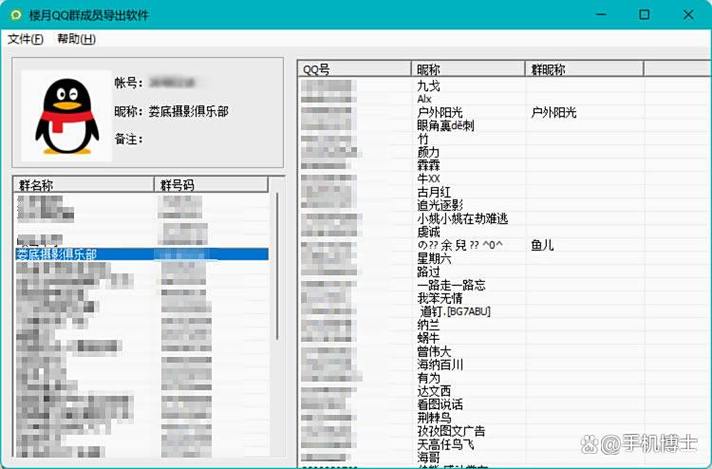712x469 pixels.
Task: Click the group list vertical scrollbar
Action: click(277, 266)
